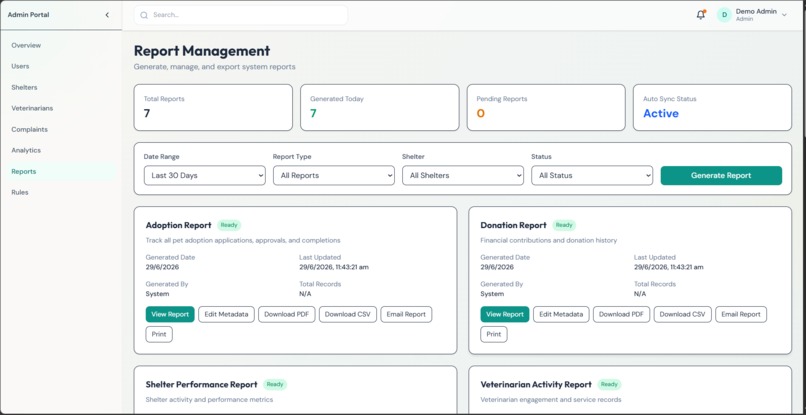Click the Demo Admin avatar circle
The image size is (806, 415).
724,15
